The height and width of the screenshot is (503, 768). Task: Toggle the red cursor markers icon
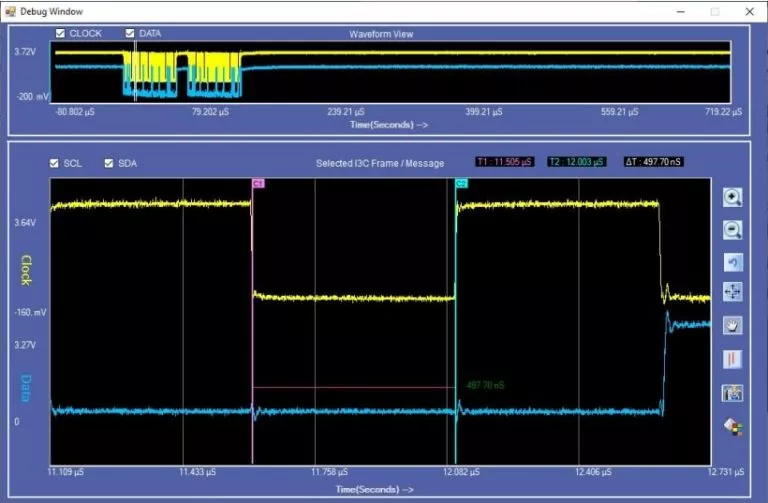tap(733, 358)
